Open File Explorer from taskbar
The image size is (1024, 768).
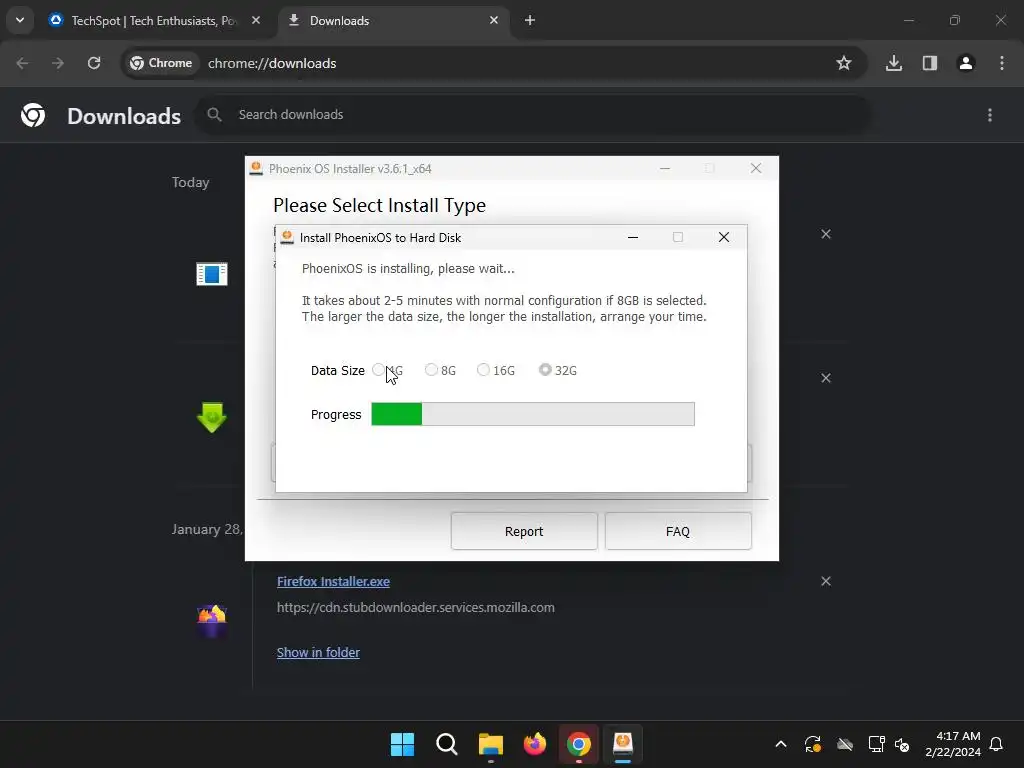(490, 744)
